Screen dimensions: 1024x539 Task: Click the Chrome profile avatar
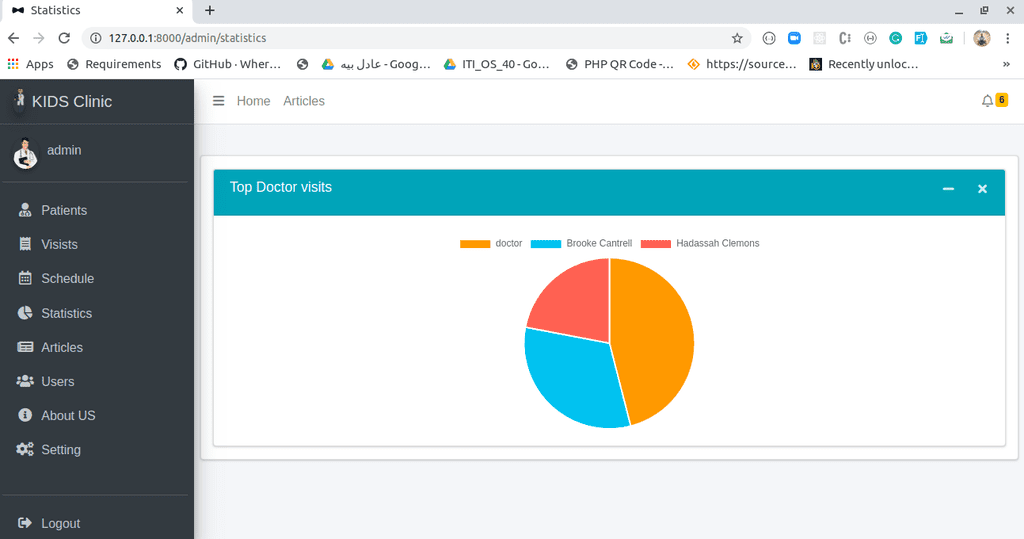(x=982, y=38)
